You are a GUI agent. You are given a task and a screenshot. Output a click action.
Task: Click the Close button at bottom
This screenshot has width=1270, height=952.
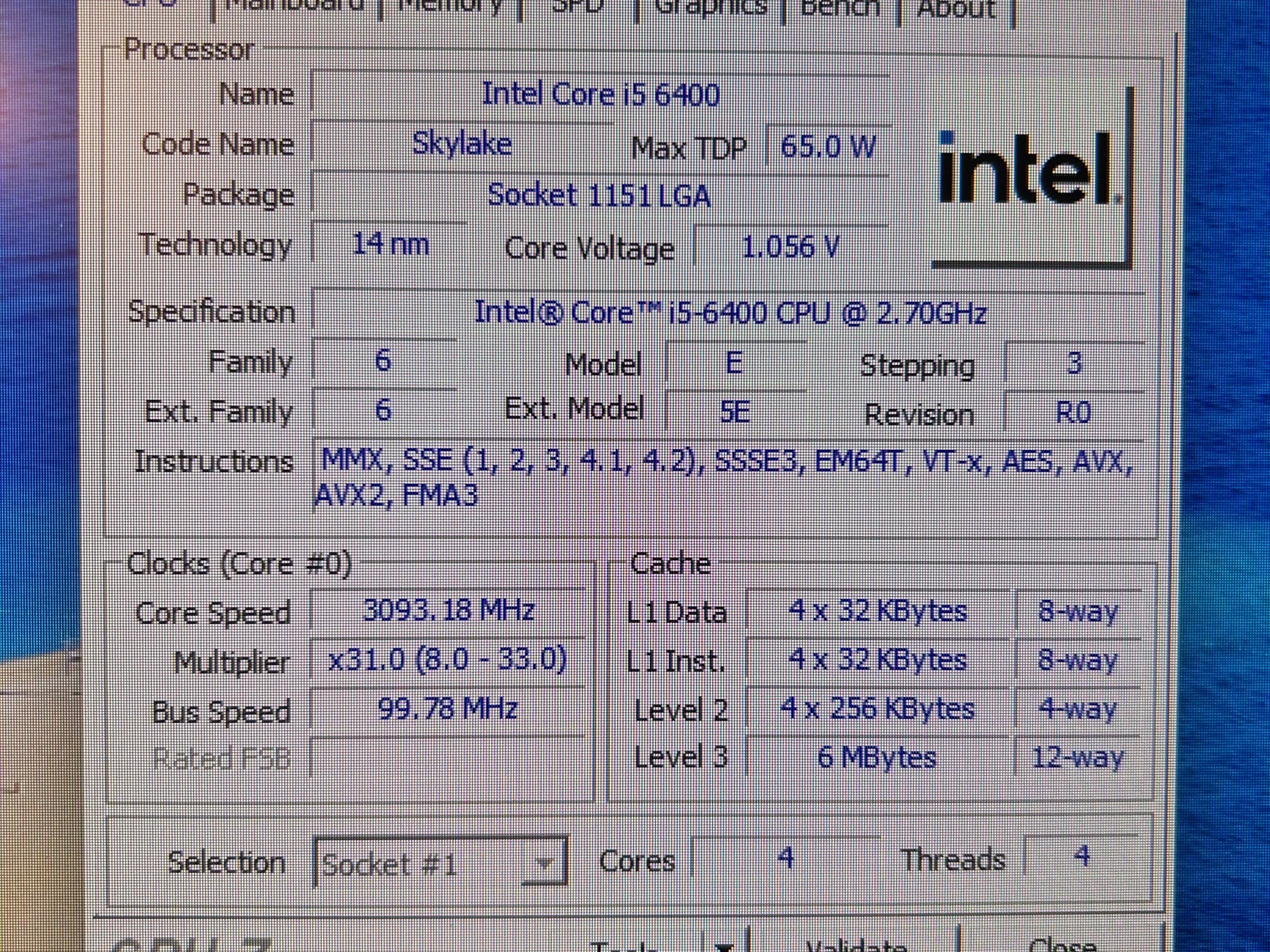pyautogui.click(x=1062, y=943)
